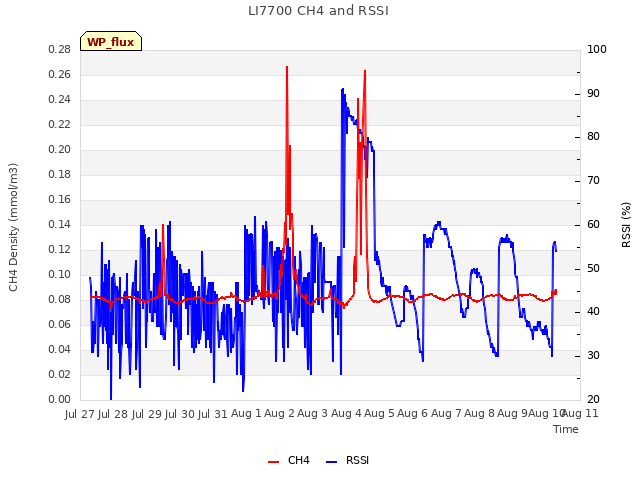Click the 0.14 left axis value
This screenshot has height=480, width=640.
(60, 224)
